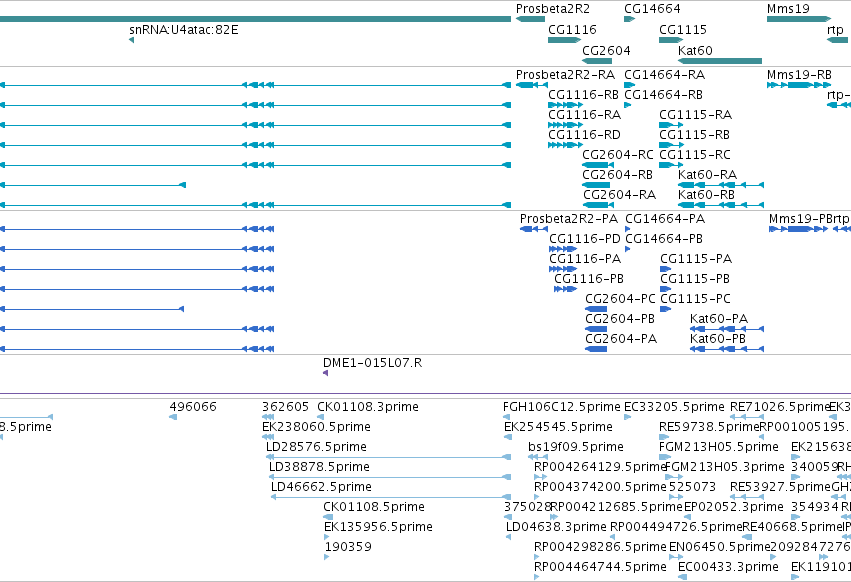Viewport: 851px width, 582px height.
Task: Click the Mms19 gene label
Action: point(788,9)
